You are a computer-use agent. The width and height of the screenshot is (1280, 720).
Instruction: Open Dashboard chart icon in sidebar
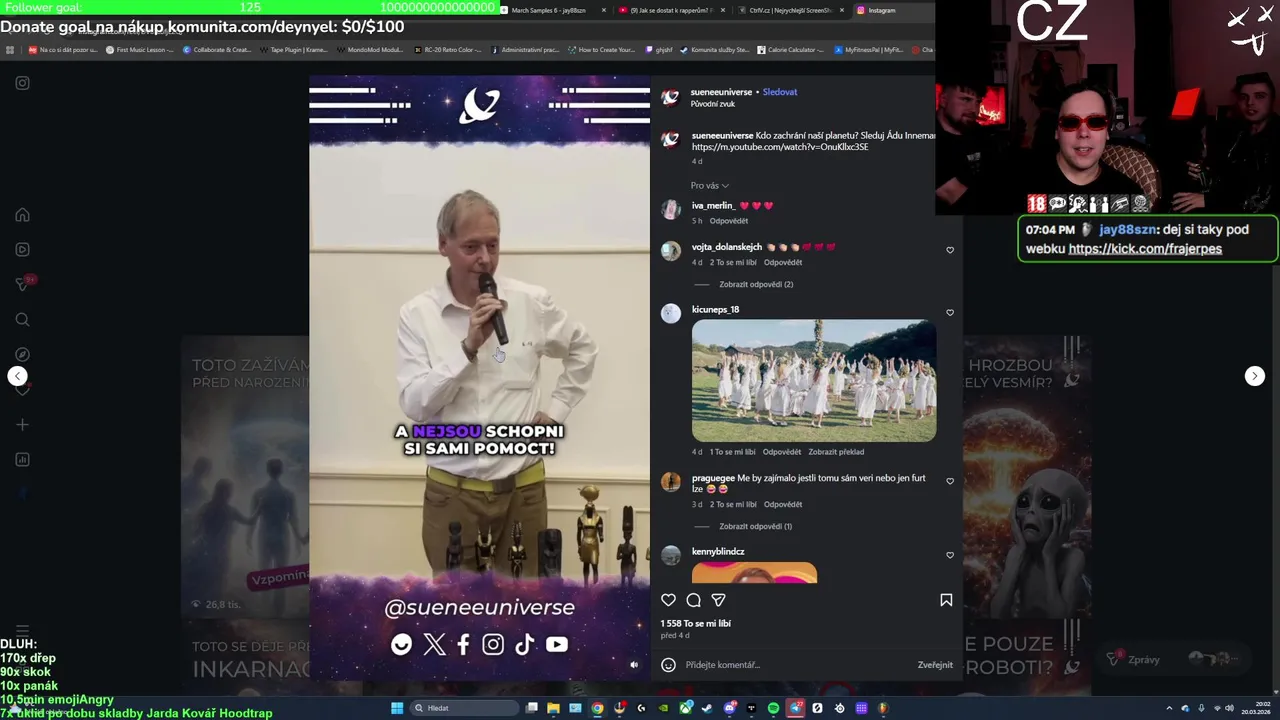[22, 459]
